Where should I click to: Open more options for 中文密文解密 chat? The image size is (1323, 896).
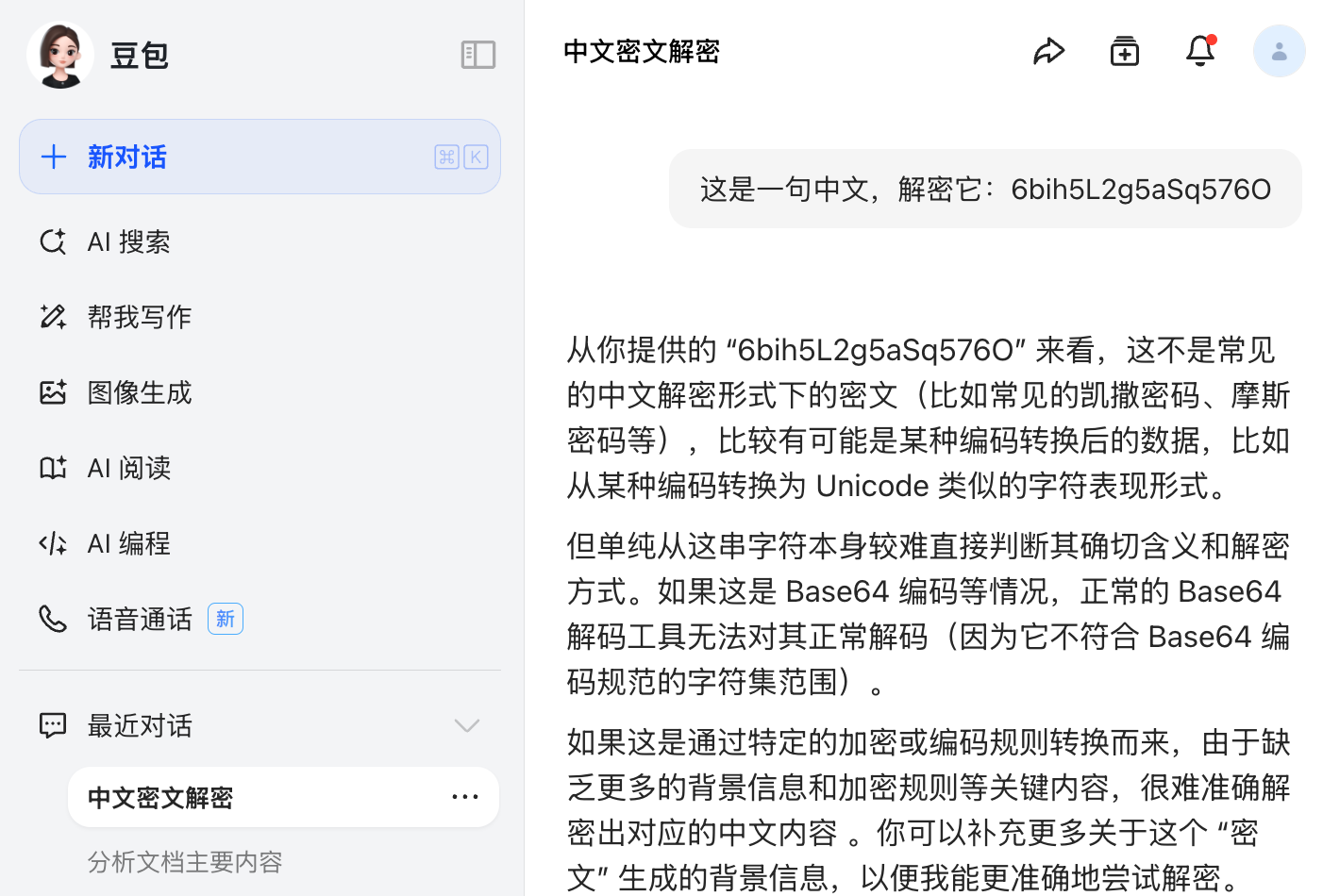(464, 797)
